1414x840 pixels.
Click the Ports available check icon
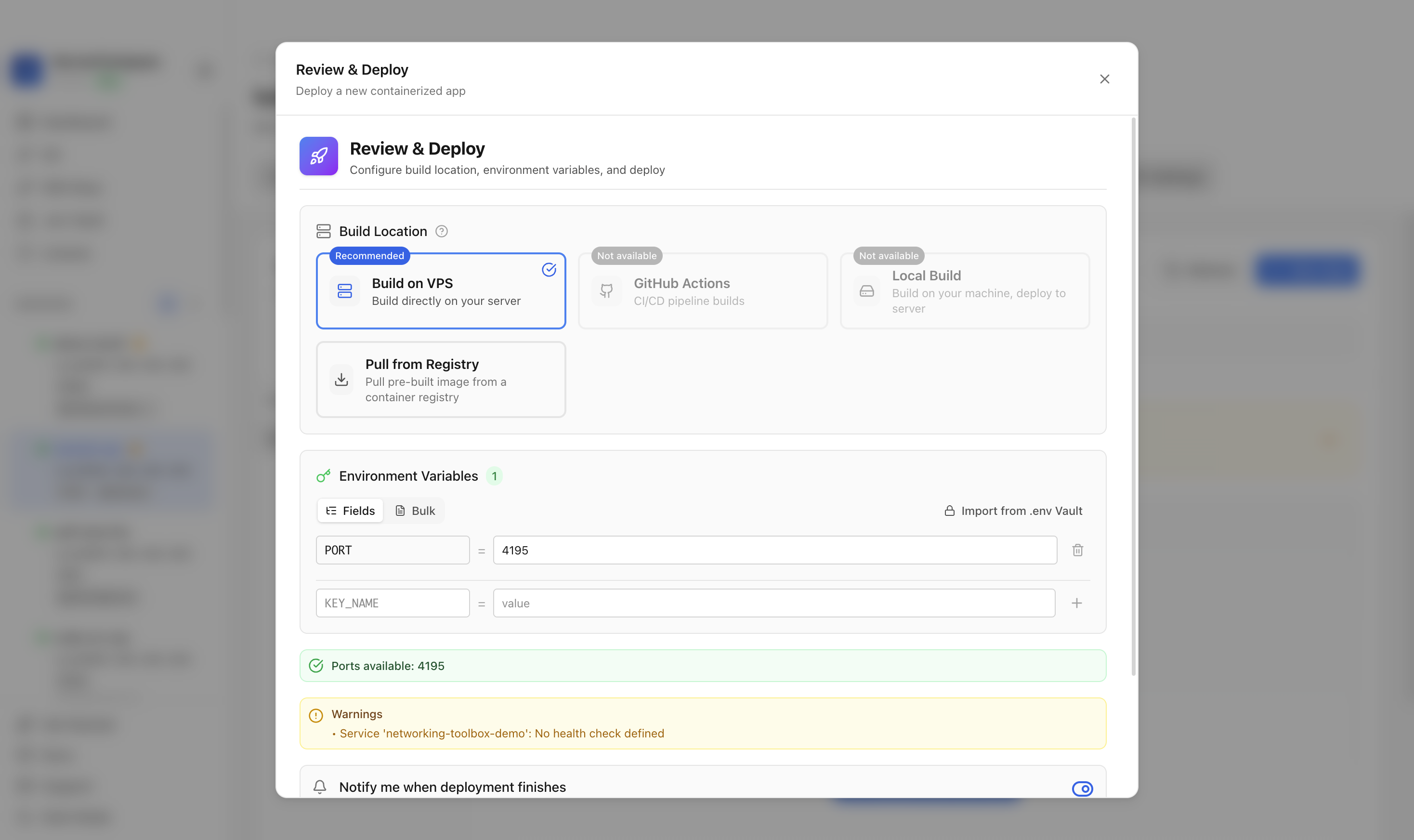316,666
